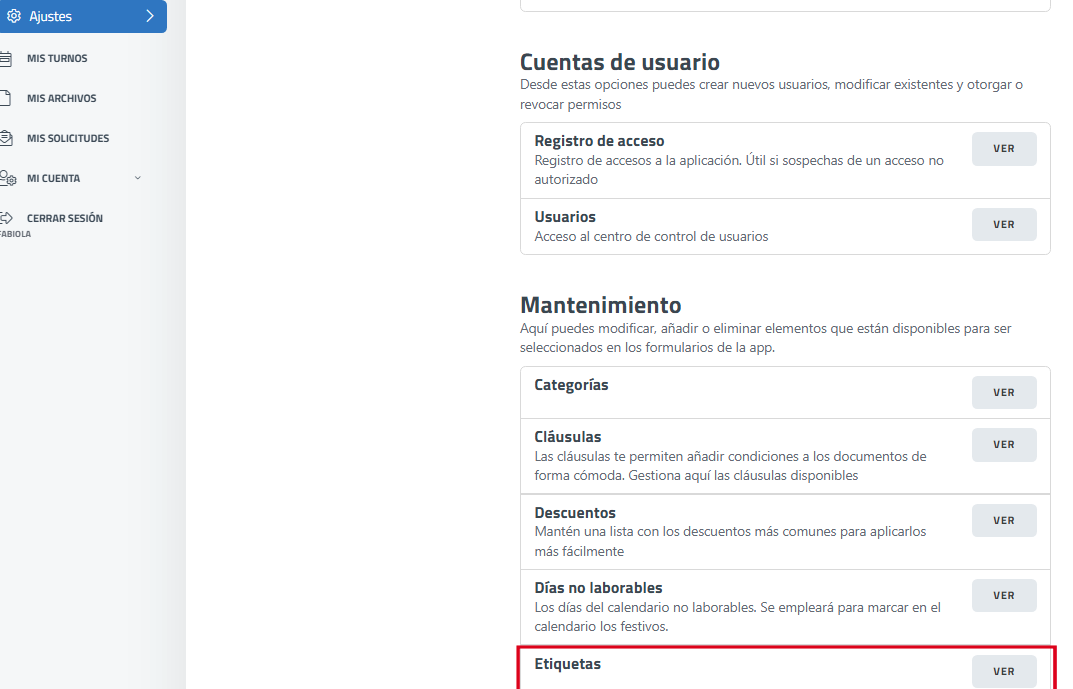This screenshot has height=689, width=1073.
Task: Click the Mis Archivos file icon
Action: (x=5, y=99)
